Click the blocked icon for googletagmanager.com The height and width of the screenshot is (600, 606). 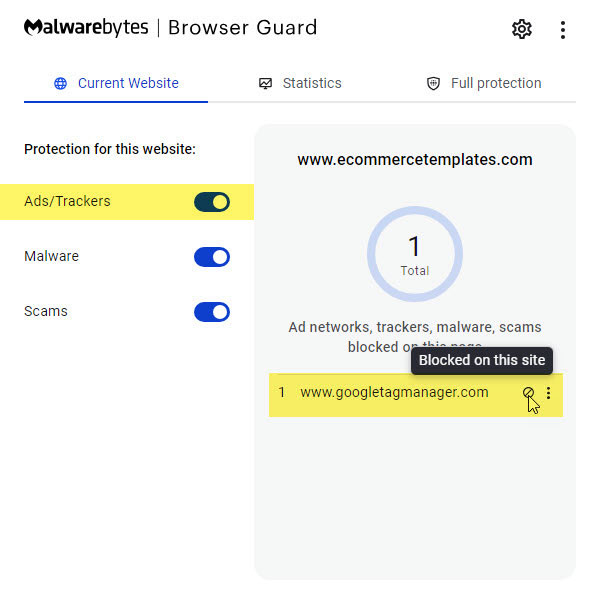coord(528,393)
